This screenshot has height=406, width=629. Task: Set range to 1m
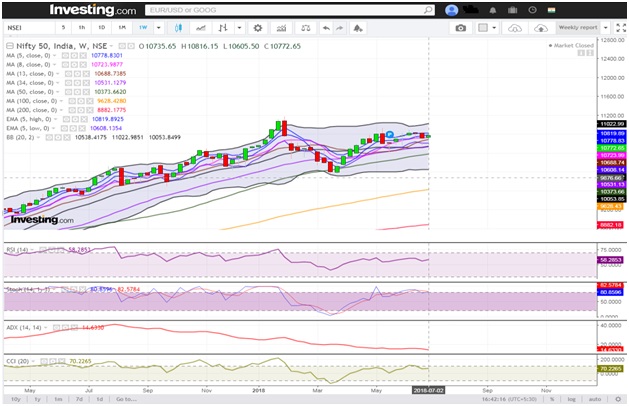(x=58, y=399)
